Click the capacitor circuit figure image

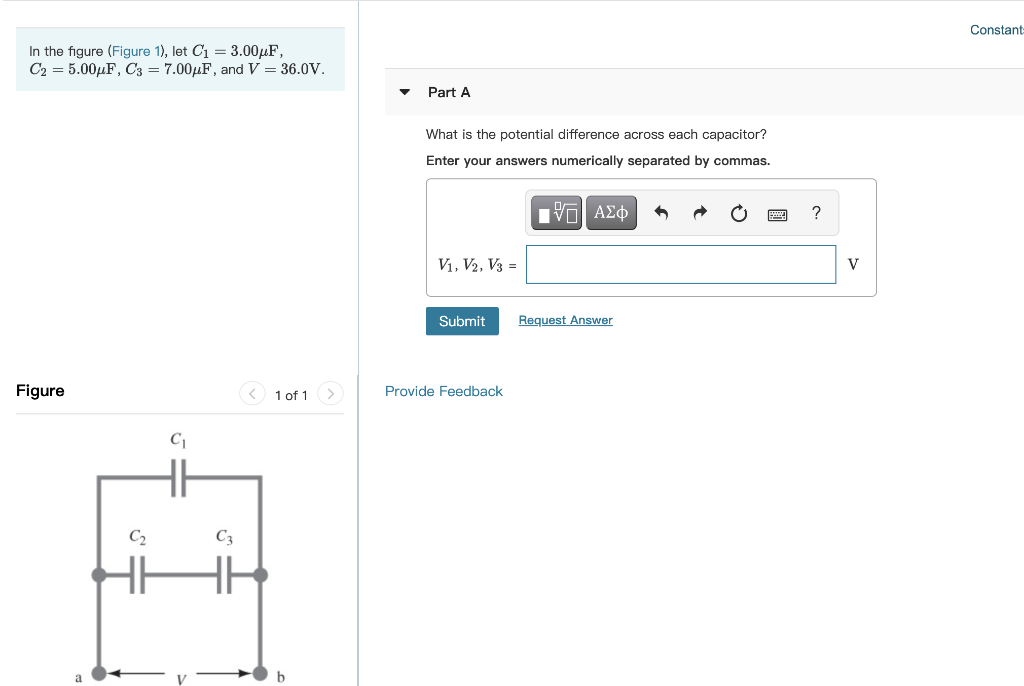coord(180,557)
